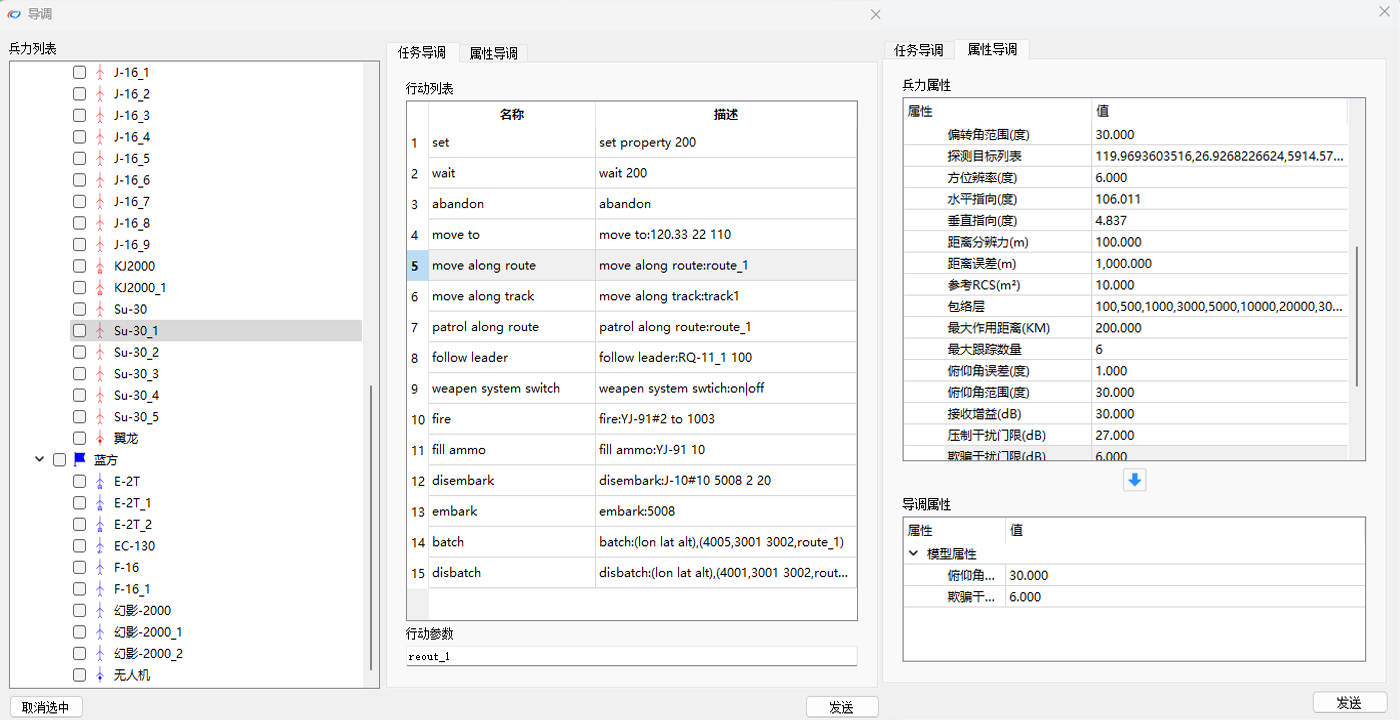Click the red icon next to 翼龙
This screenshot has height=720, width=1400.
[x=99, y=439]
